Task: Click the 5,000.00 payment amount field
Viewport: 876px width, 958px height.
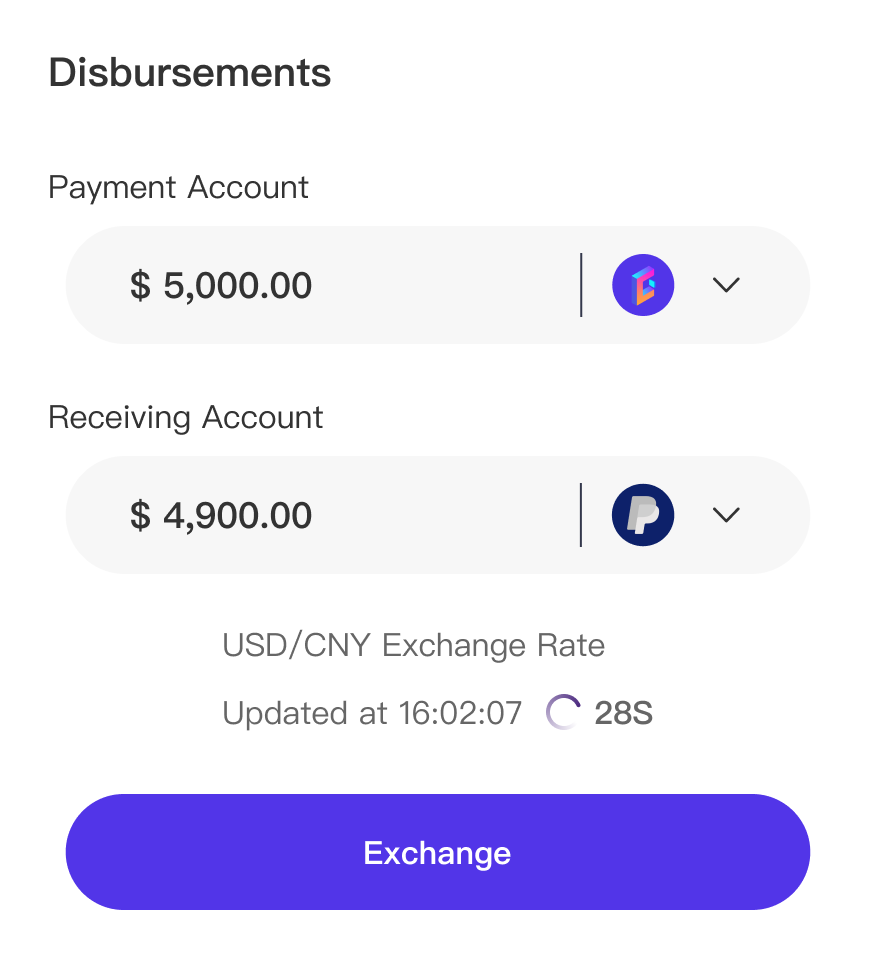Action: click(x=238, y=286)
